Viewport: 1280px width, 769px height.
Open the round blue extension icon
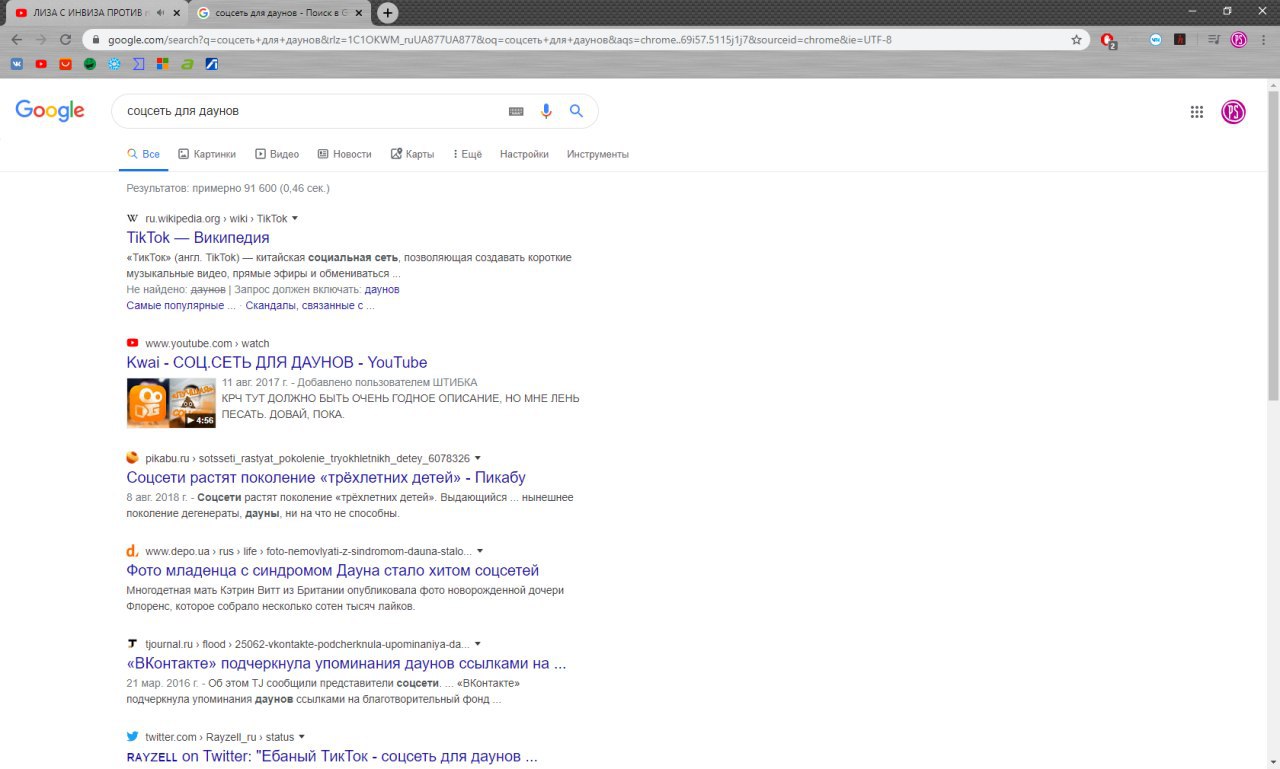(x=1156, y=40)
